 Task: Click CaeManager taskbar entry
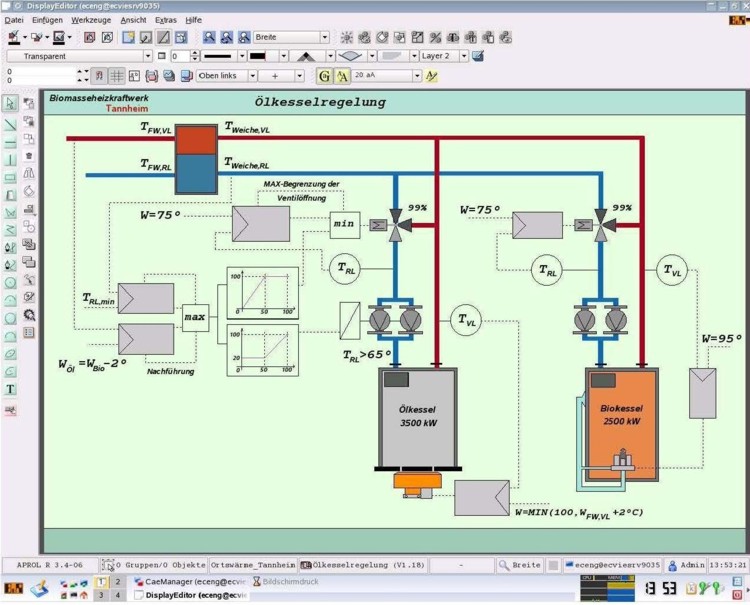[x=190, y=582]
